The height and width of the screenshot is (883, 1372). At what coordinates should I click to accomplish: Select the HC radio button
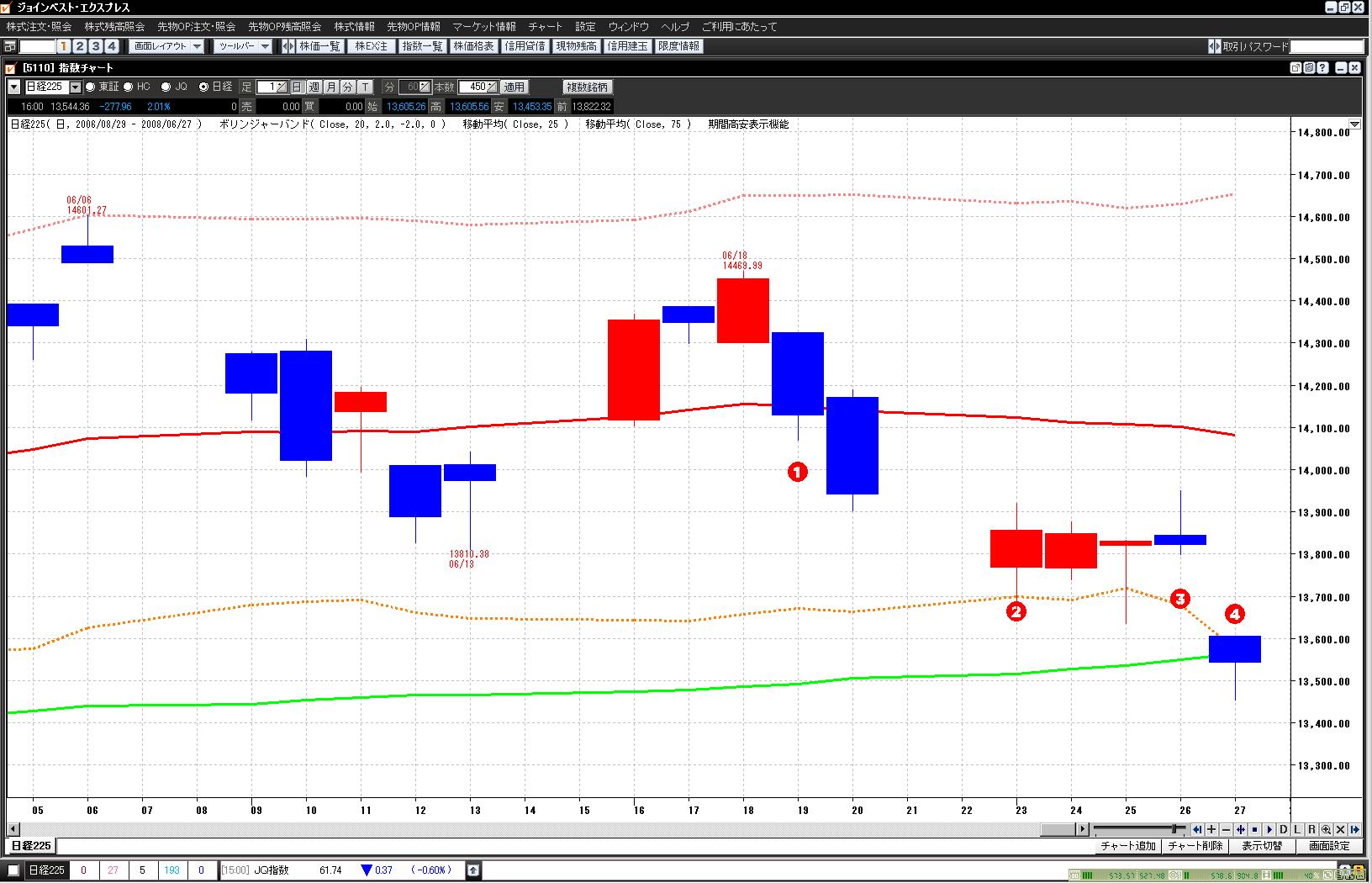coord(129,87)
